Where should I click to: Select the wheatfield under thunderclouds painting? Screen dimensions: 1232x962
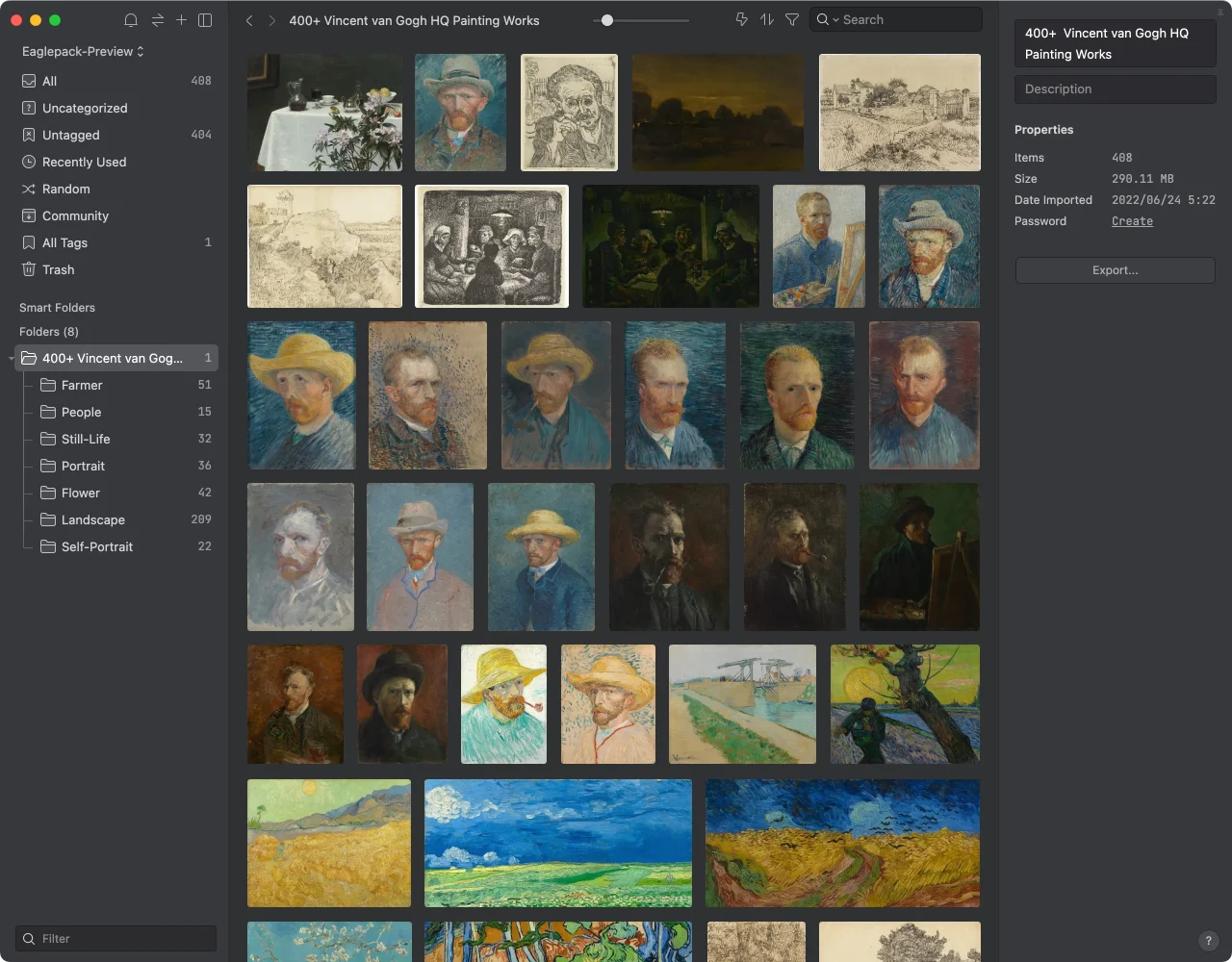[x=558, y=843]
